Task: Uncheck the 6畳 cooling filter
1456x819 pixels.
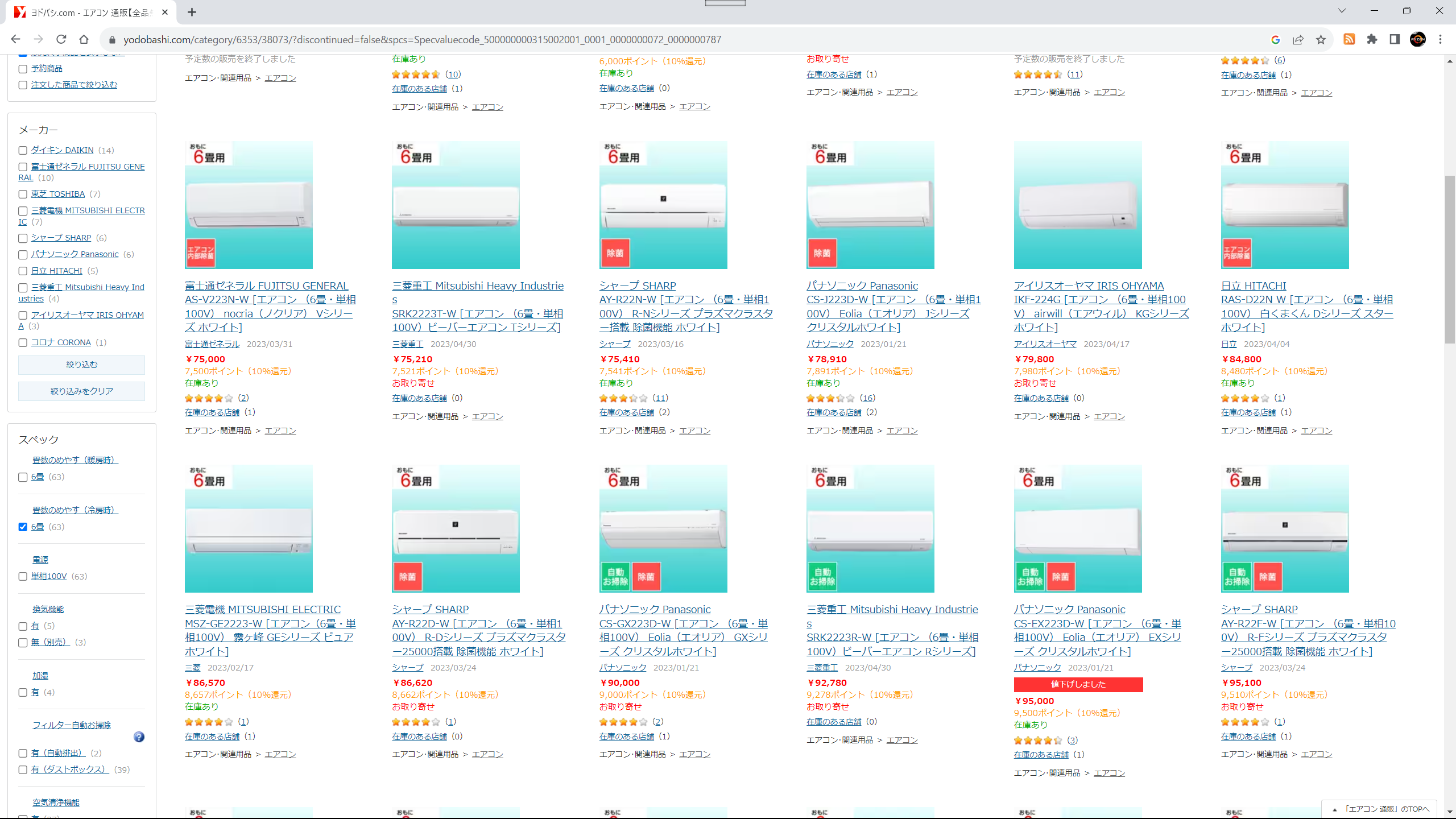Action: 23,527
